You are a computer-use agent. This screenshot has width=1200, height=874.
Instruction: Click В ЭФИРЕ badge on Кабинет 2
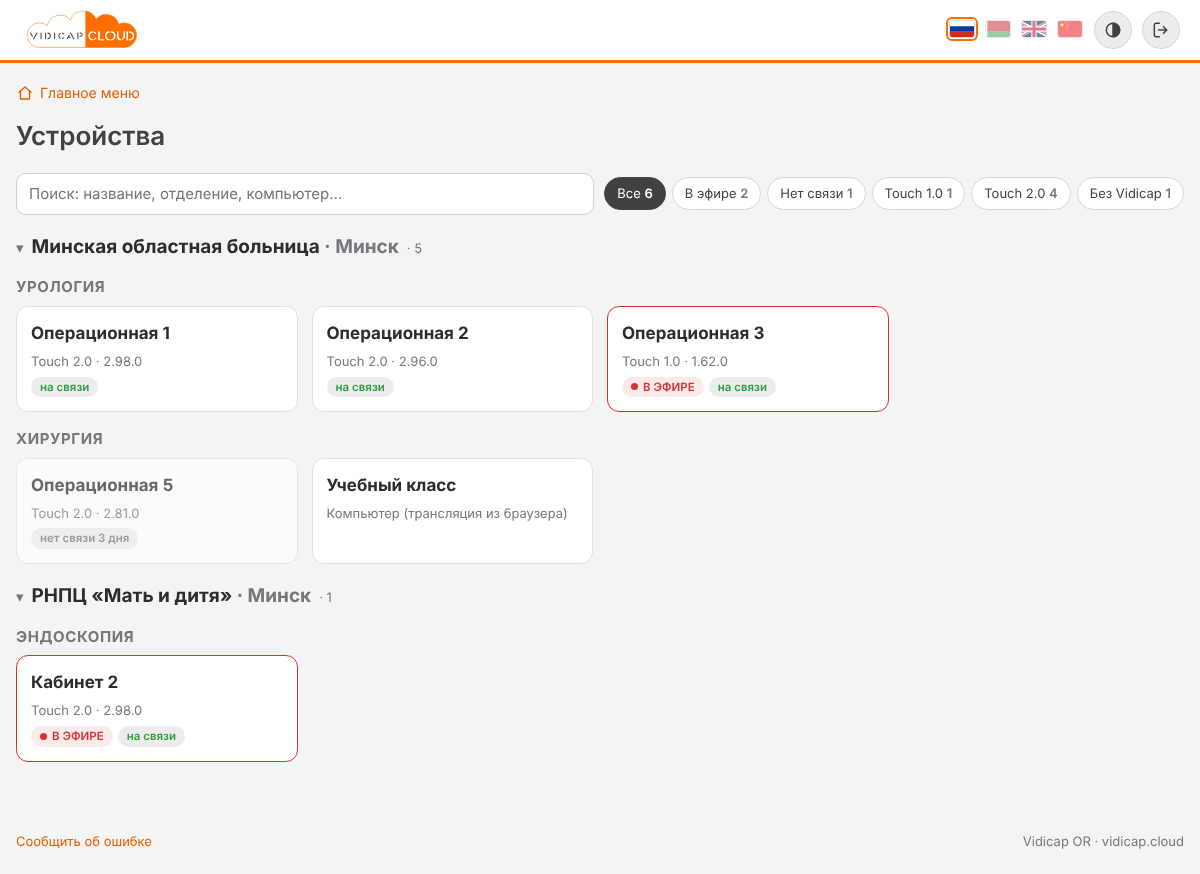(x=72, y=736)
